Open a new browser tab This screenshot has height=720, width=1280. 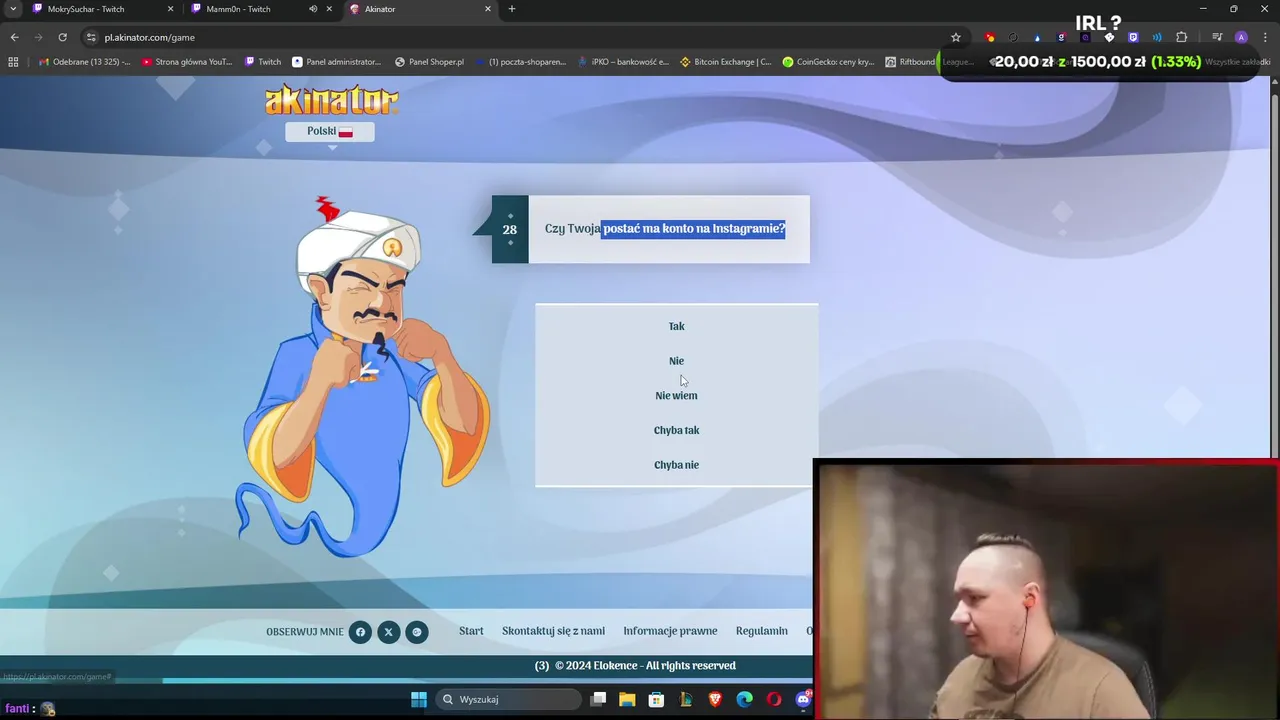click(x=512, y=9)
